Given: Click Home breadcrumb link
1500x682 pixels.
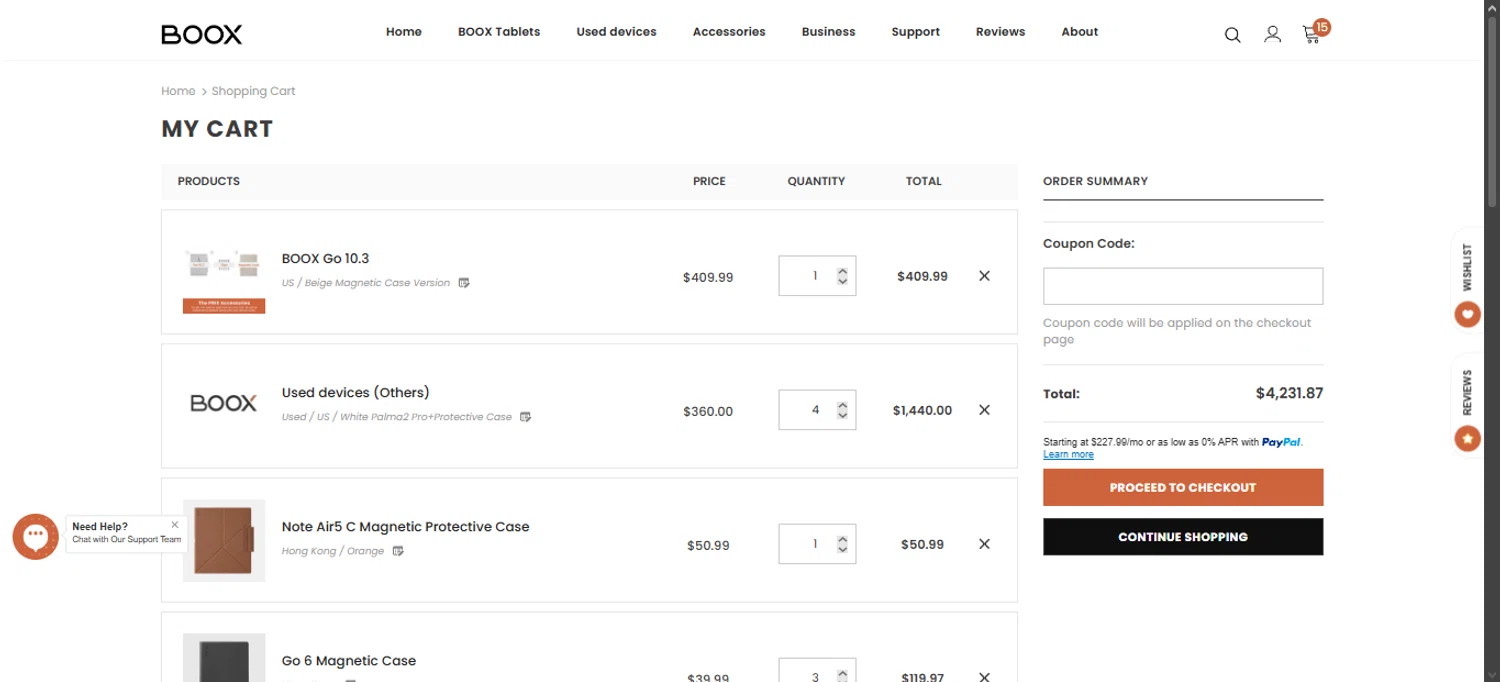Looking at the screenshot, I should point(178,91).
